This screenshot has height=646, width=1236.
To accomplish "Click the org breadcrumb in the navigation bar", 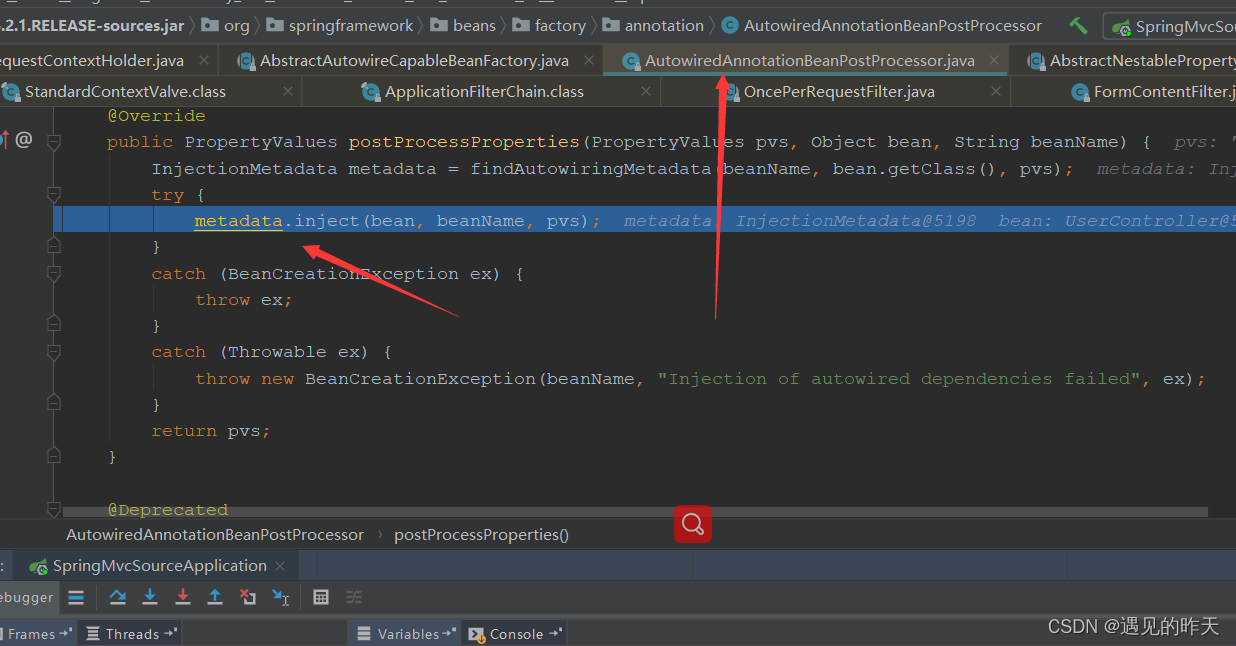I will [x=226, y=26].
